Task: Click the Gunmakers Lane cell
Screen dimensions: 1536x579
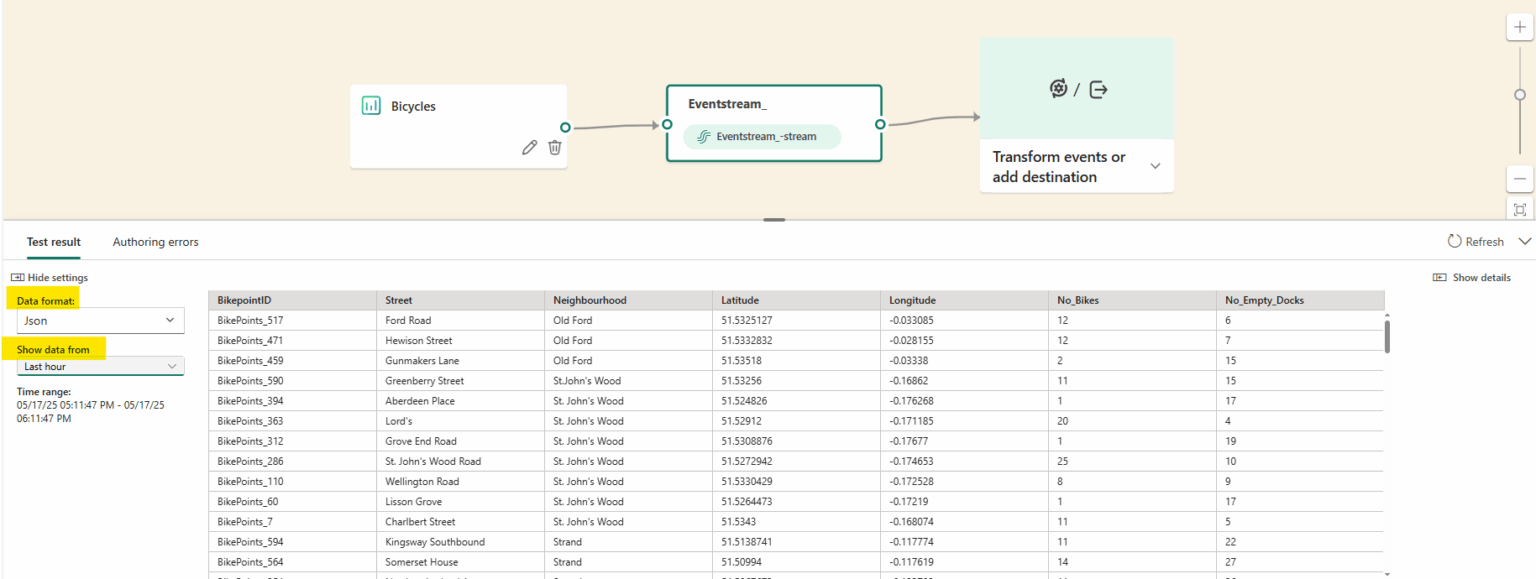Action: click(461, 360)
